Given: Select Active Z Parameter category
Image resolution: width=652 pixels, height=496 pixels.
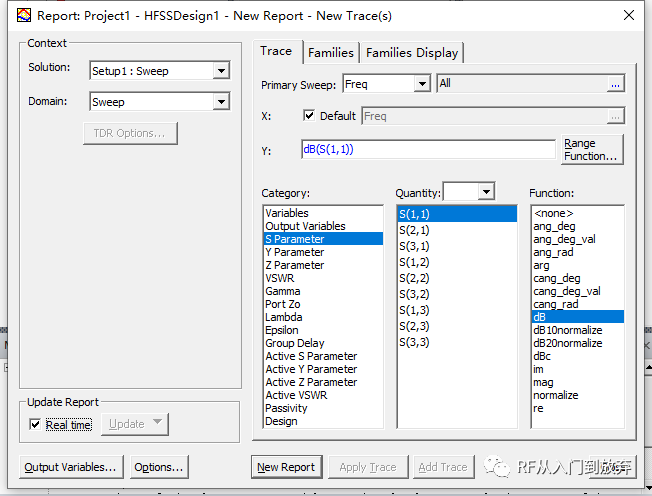Looking at the screenshot, I should (x=324, y=382).
